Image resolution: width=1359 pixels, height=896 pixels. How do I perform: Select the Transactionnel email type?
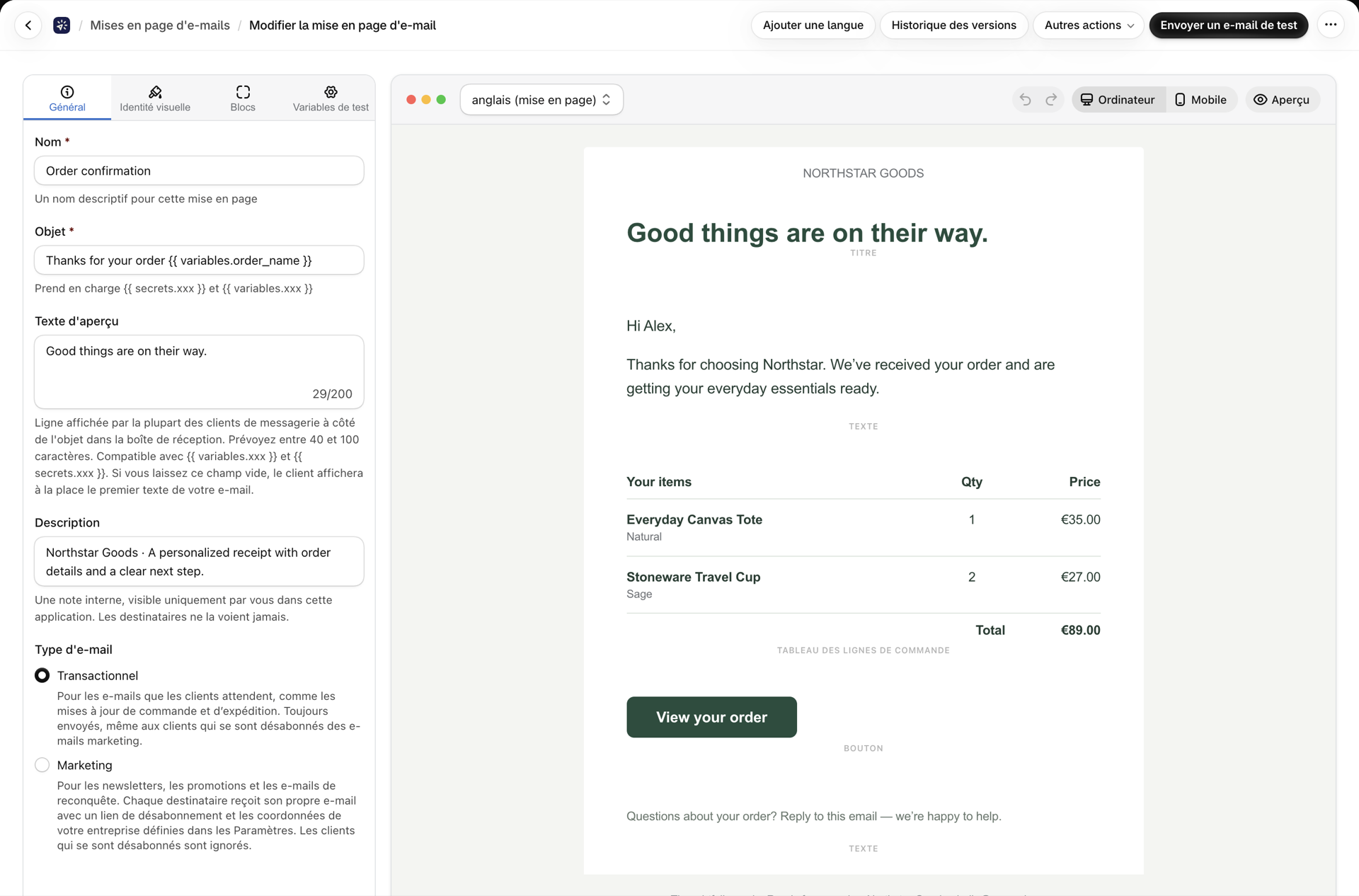(x=42, y=675)
